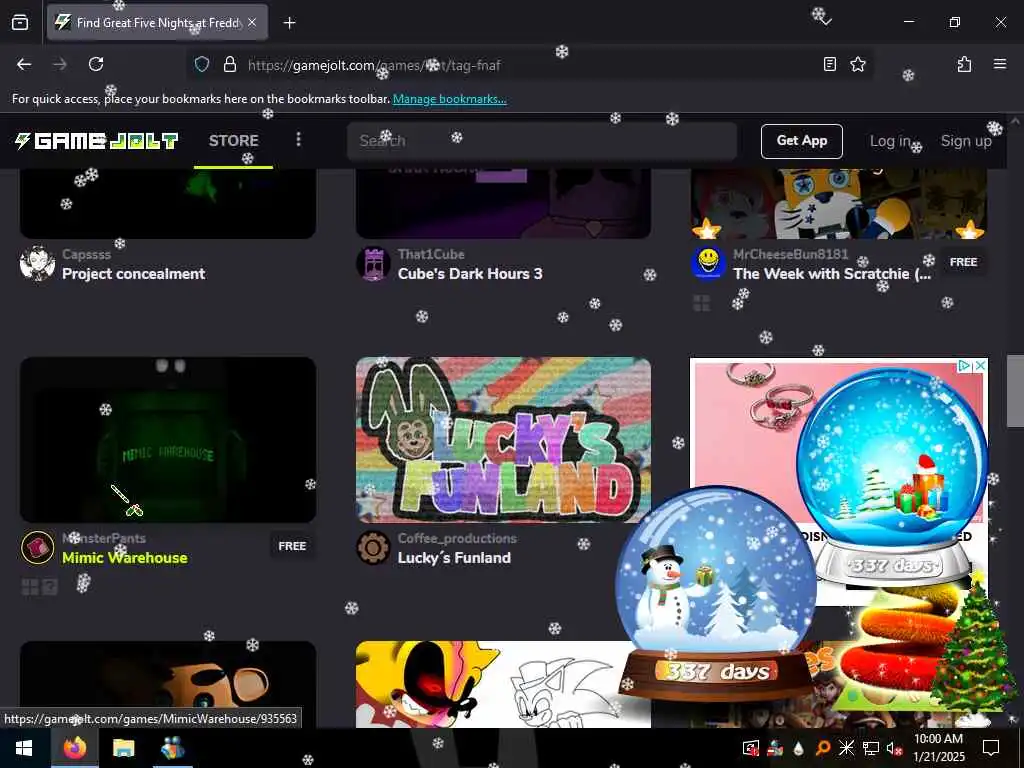Open the Lucky's Funland game thumbnail
The width and height of the screenshot is (1024, 768).
coord(503,440)
